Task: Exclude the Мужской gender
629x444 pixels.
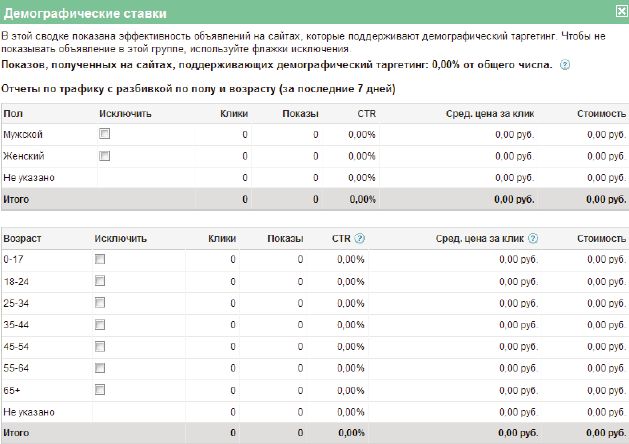Action: (x=104, y=134)
